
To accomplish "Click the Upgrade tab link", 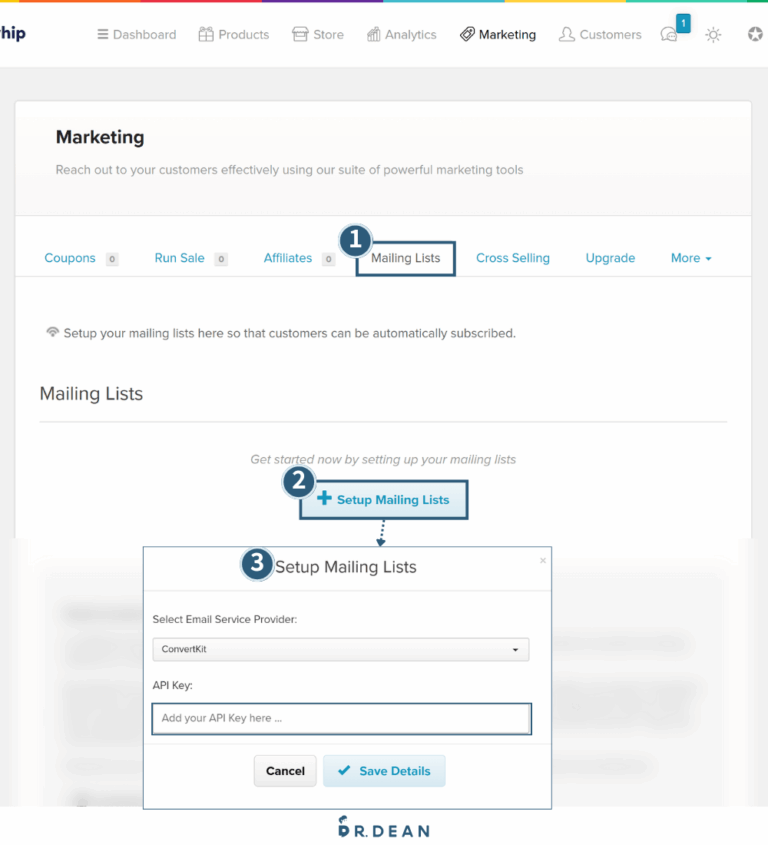I will (x=610, y=258).
